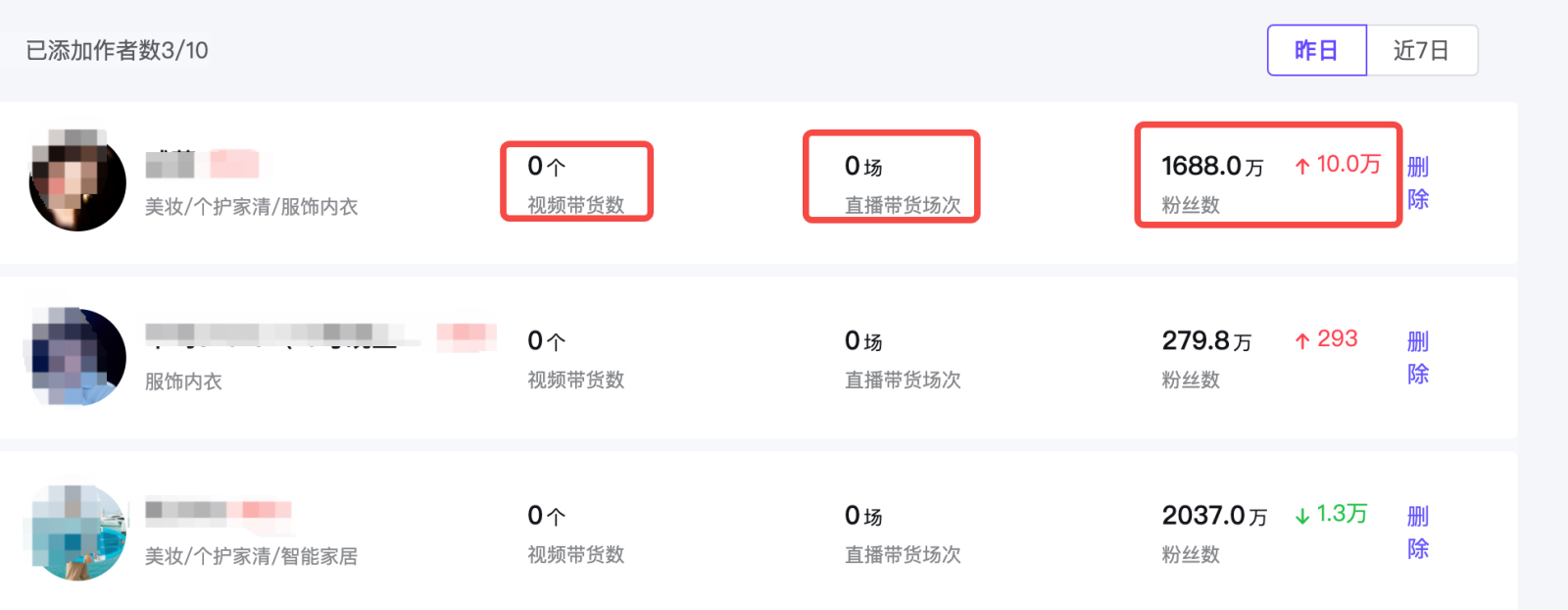Image resolution: width=1568 pixels, height=610 pixels.
Task: Click the 服饰内衣 category of second author
Action: (x=183, y=381)
